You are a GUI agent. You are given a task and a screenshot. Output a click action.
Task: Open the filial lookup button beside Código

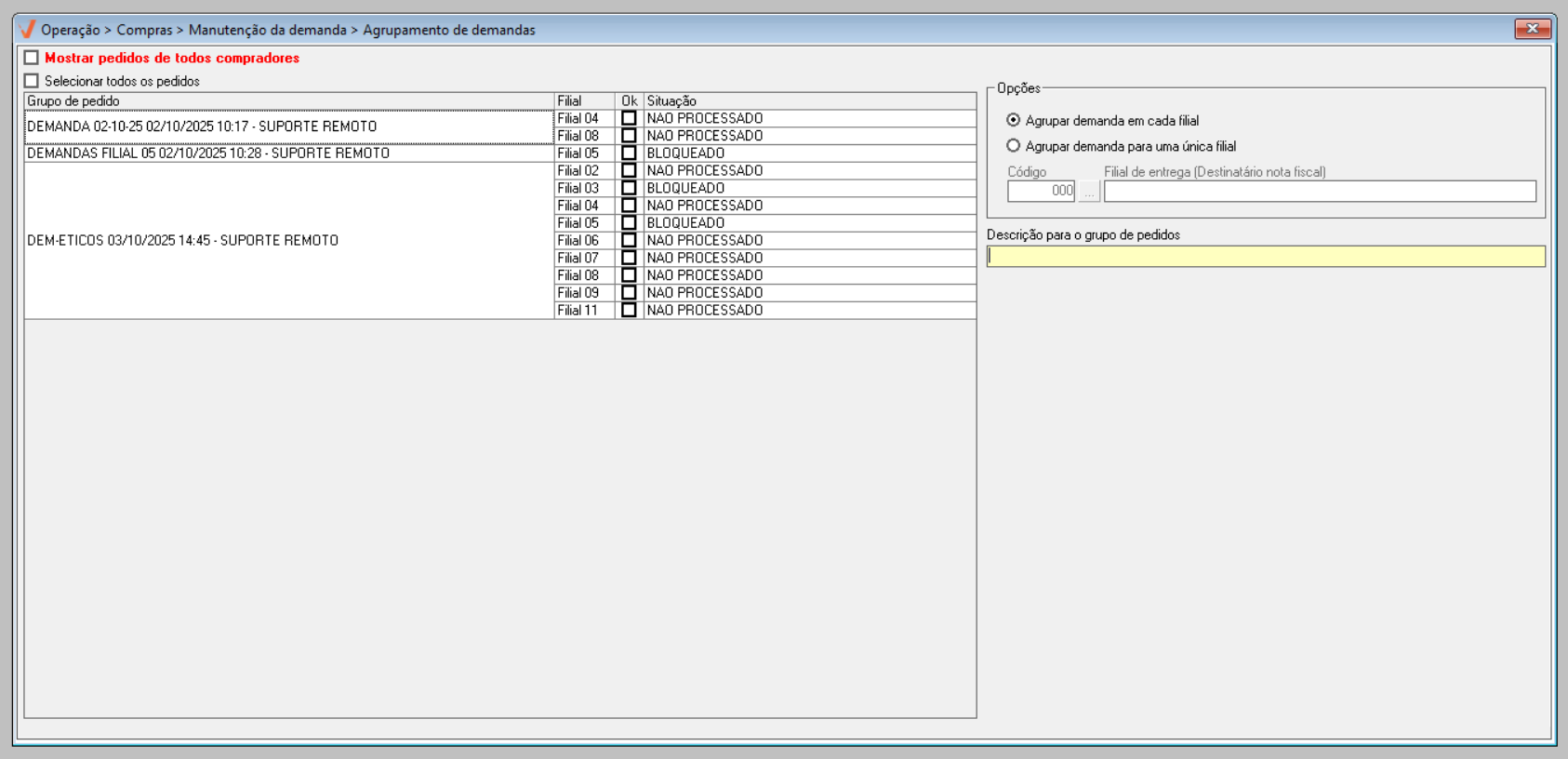point(1089,191)
